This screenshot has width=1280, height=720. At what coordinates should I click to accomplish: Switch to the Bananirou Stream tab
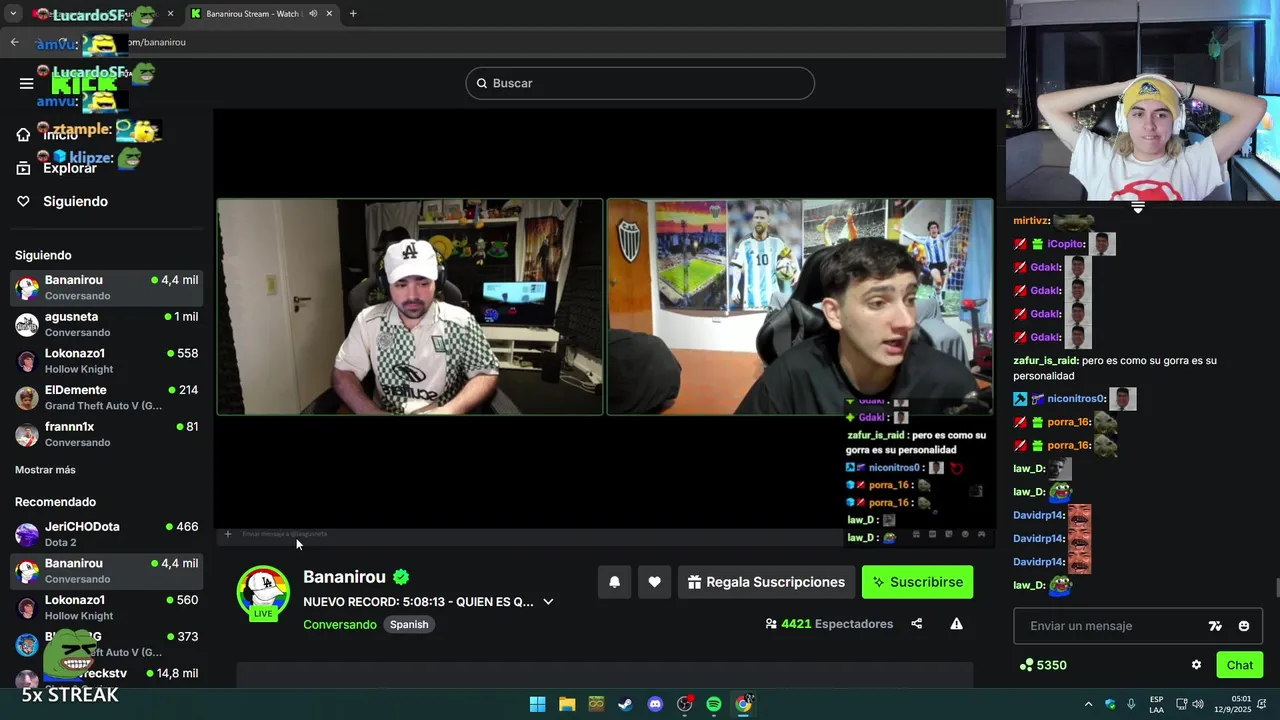pyautogui.click(x=260, y=14)
